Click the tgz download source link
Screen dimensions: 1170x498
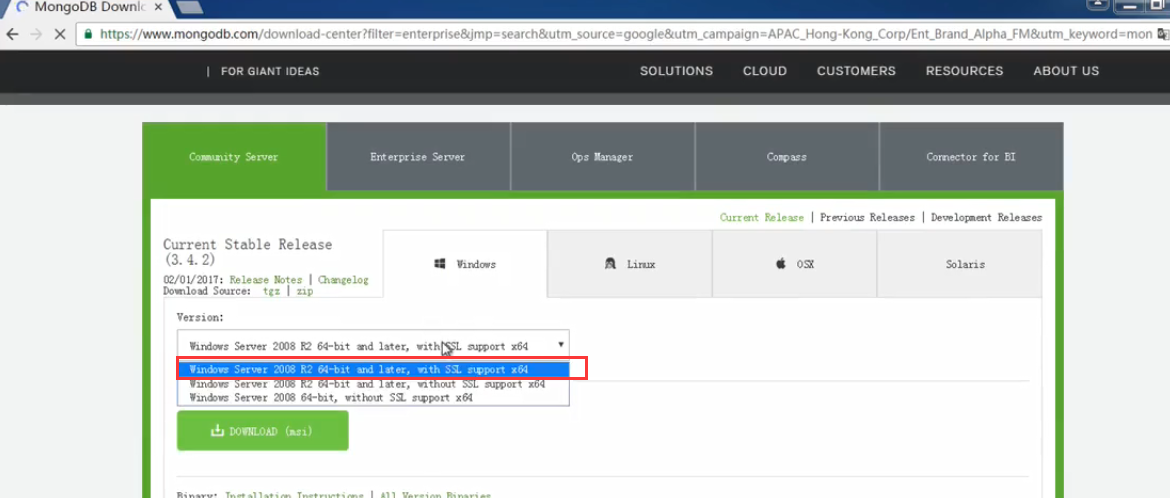[x=271, y=291]
